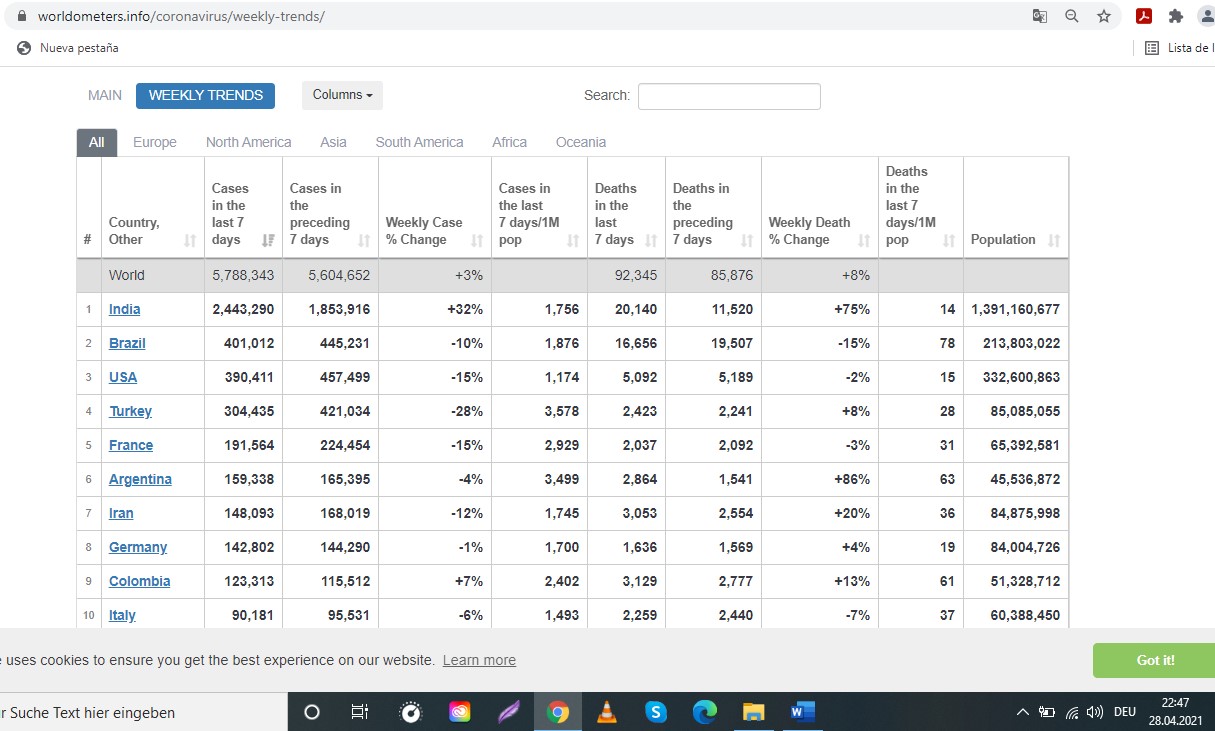This screenshot has height=731, width=1215.
Task: Select the South America tab
Action: tap(419, 142)
